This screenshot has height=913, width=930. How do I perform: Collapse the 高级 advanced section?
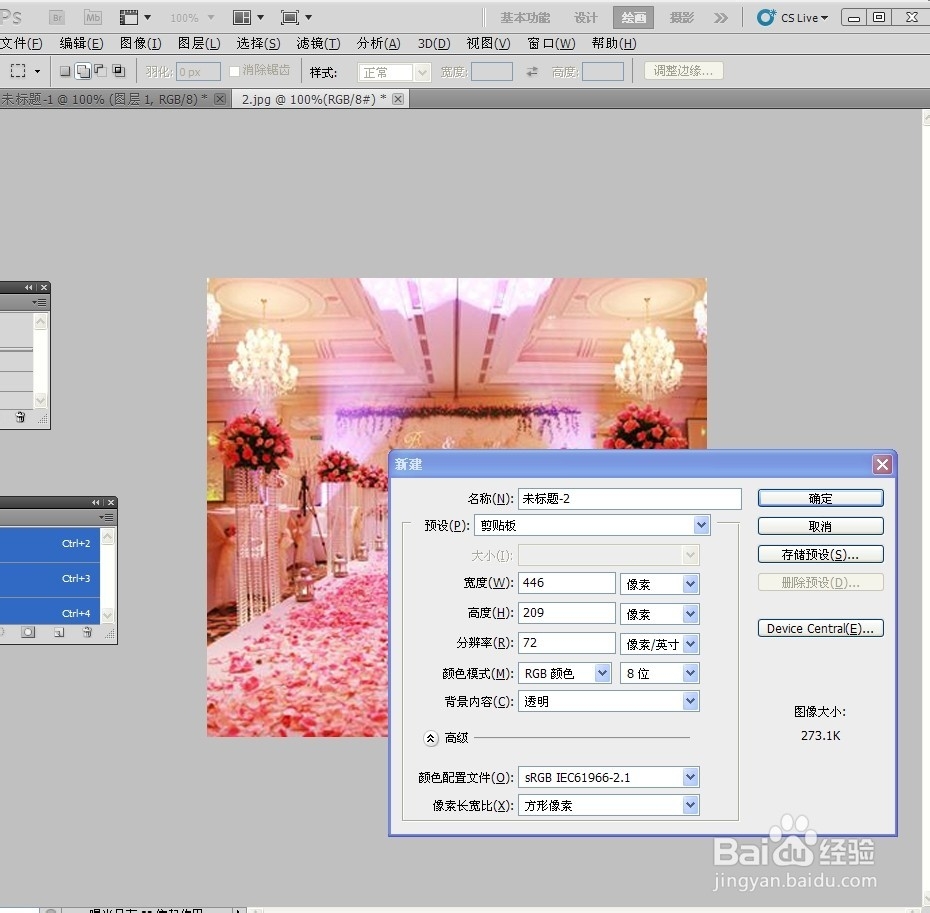pyautogui.click(x=431, y=738)
